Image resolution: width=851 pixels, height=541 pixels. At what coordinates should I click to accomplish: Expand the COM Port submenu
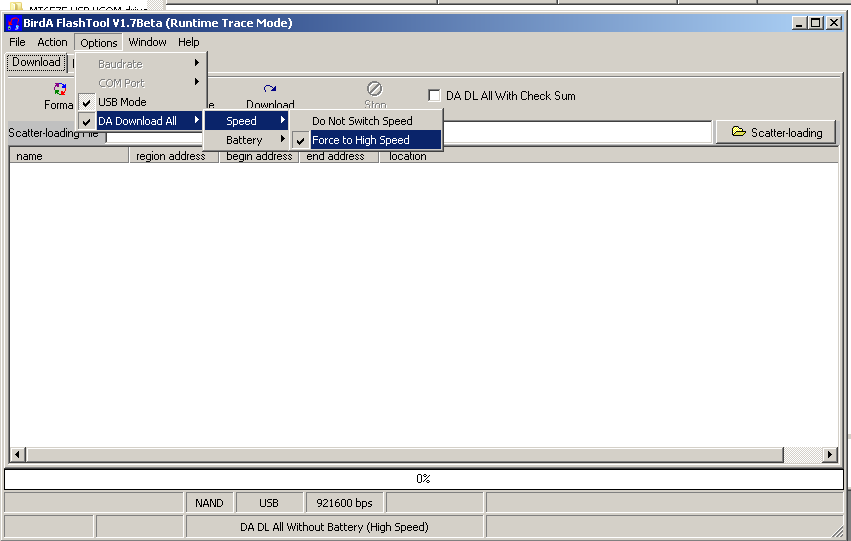141,83
